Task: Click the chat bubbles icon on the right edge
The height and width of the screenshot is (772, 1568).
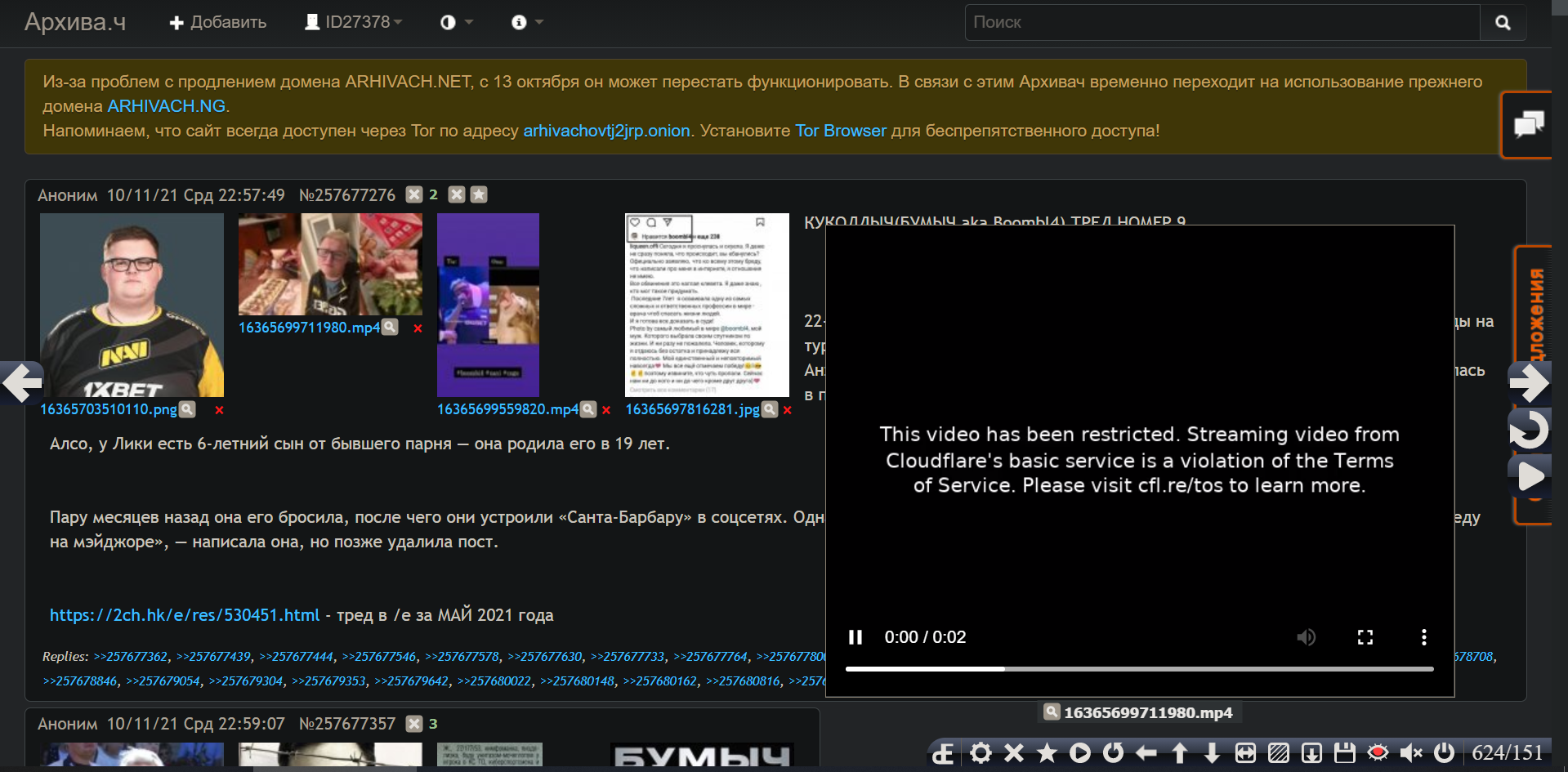Action: coord(1529,124)
